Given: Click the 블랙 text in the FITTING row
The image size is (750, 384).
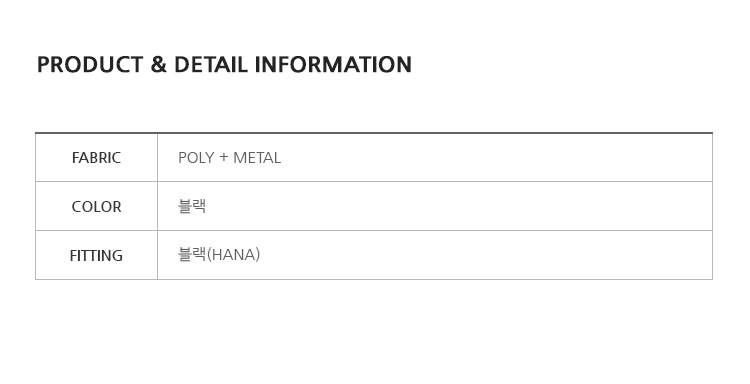Looking at the screenshot, I should [192, 254].
